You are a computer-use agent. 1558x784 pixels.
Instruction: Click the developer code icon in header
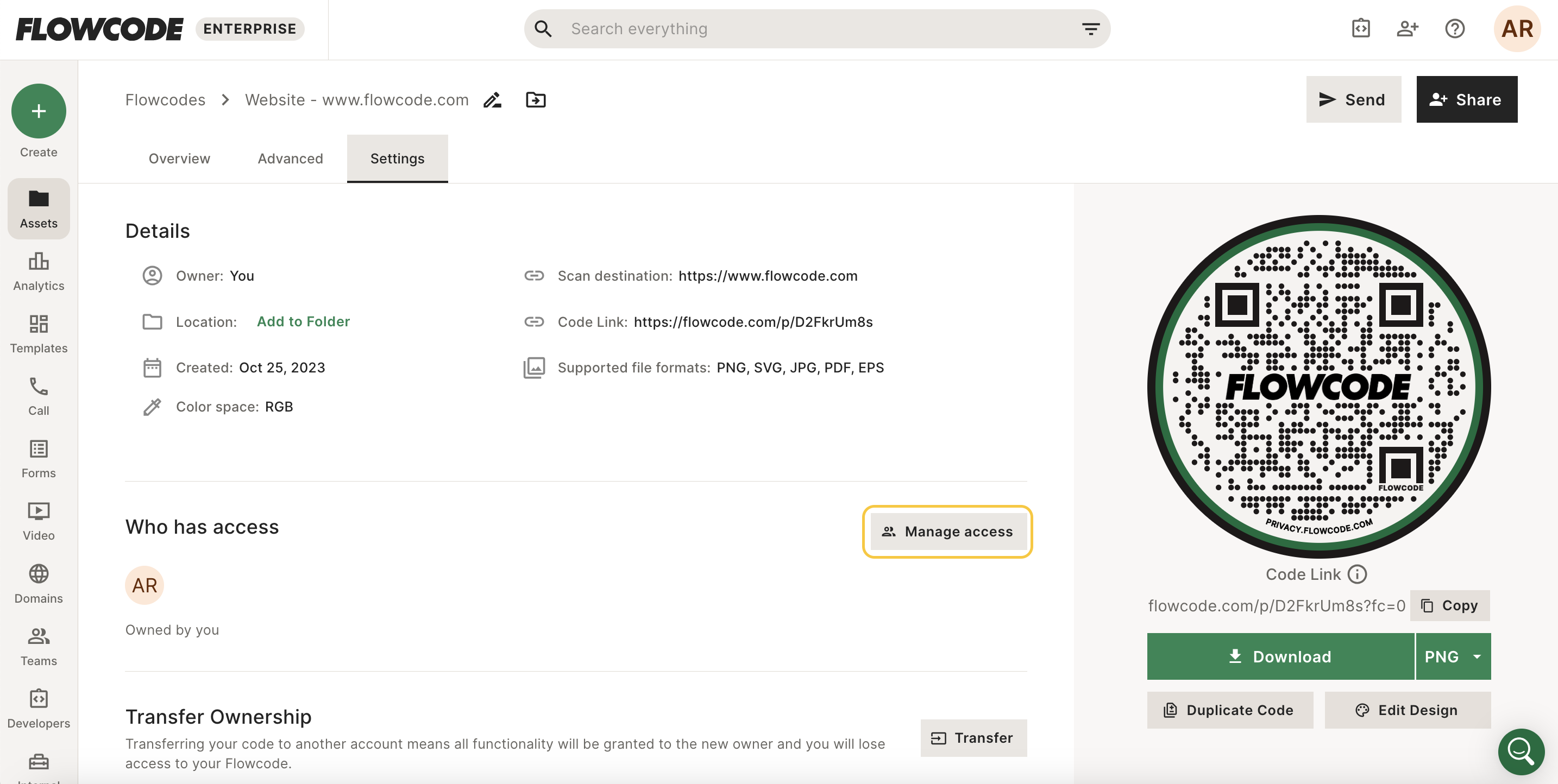click(1361, 28)
